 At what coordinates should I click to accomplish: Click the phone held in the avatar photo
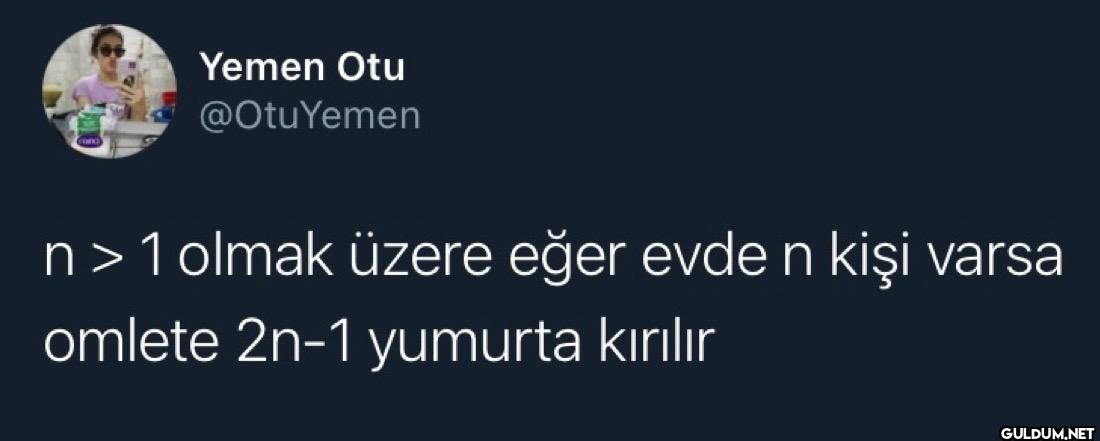tap(128, 73)
